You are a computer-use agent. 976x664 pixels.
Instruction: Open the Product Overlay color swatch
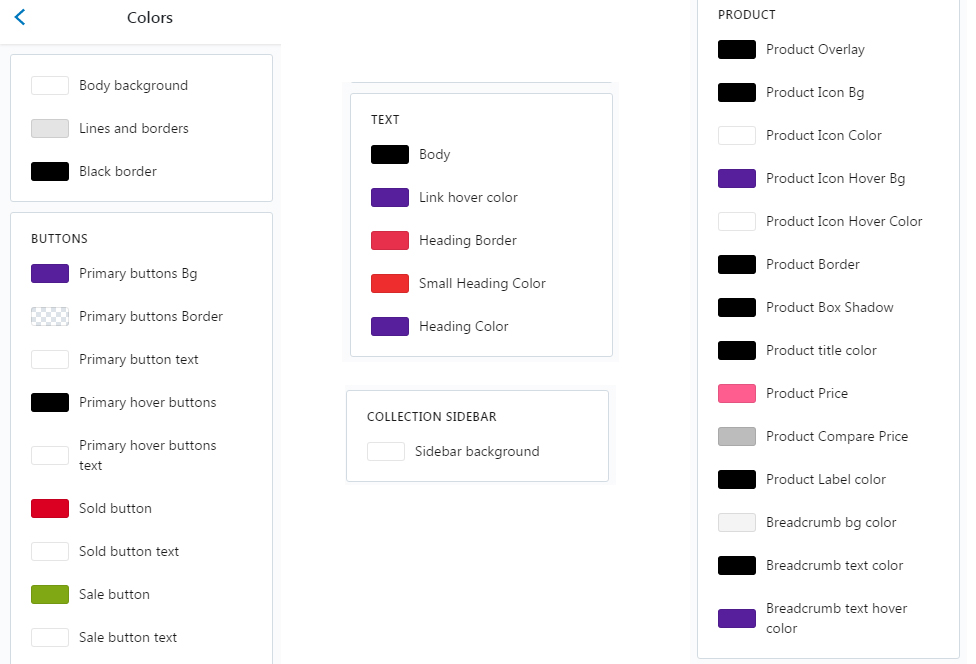(x=737, y=50)
